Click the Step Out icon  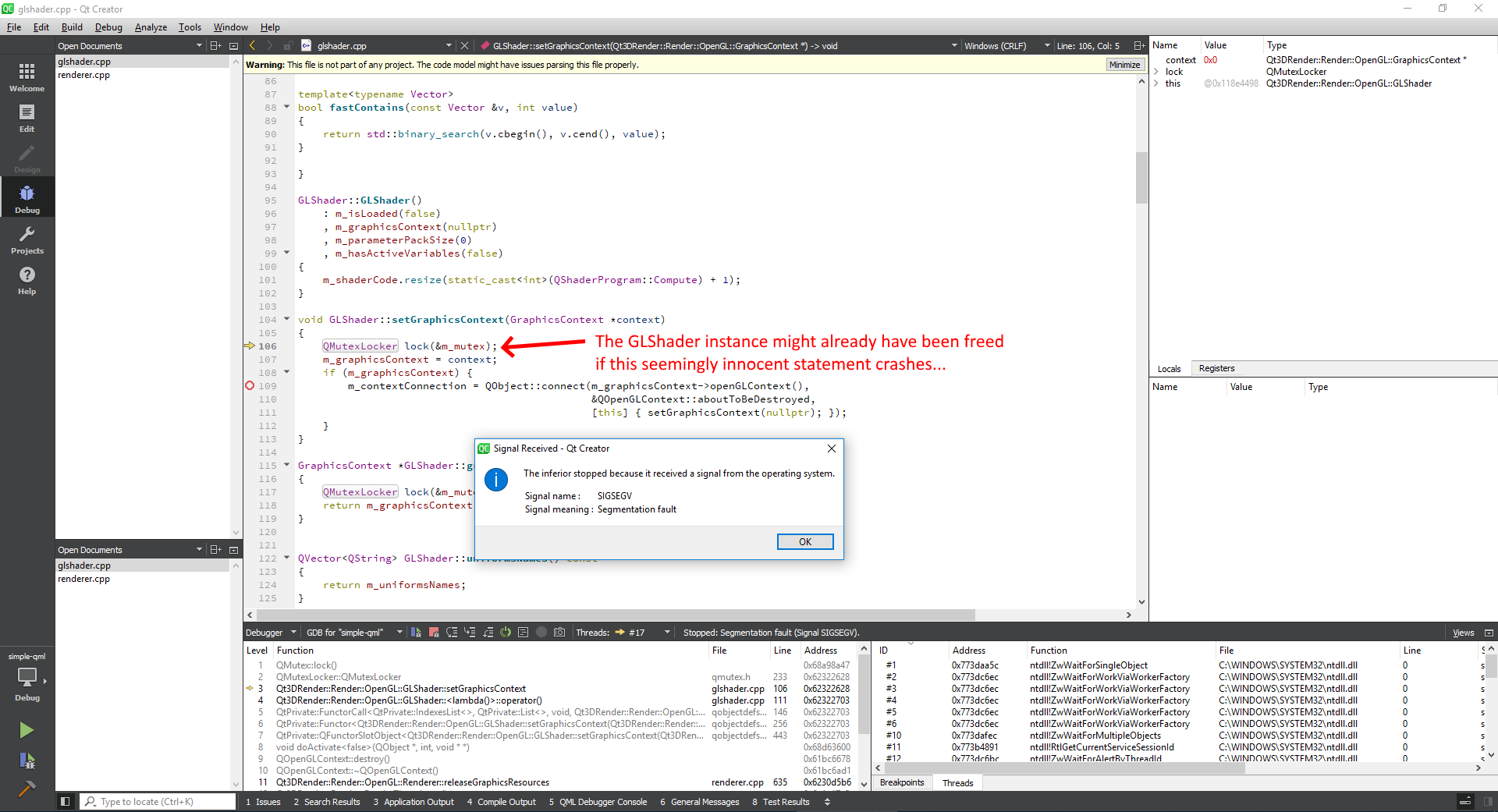coord(488,633)
